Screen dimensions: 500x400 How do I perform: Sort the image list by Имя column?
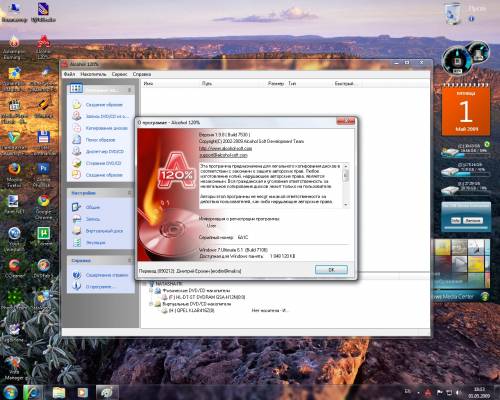(170, 83)
